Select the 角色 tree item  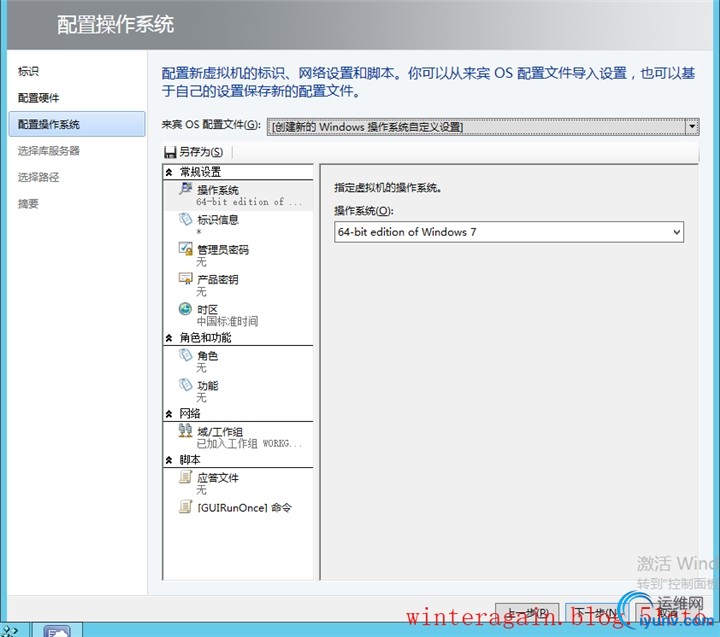click(x=238, y=361)
